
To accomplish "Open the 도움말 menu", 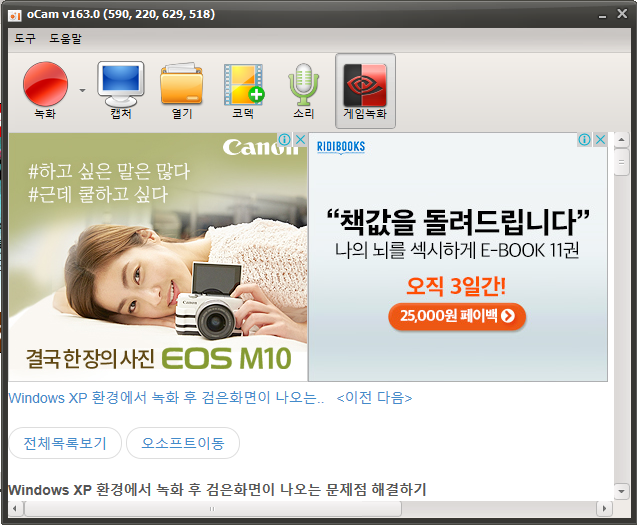I will (65, 39).
